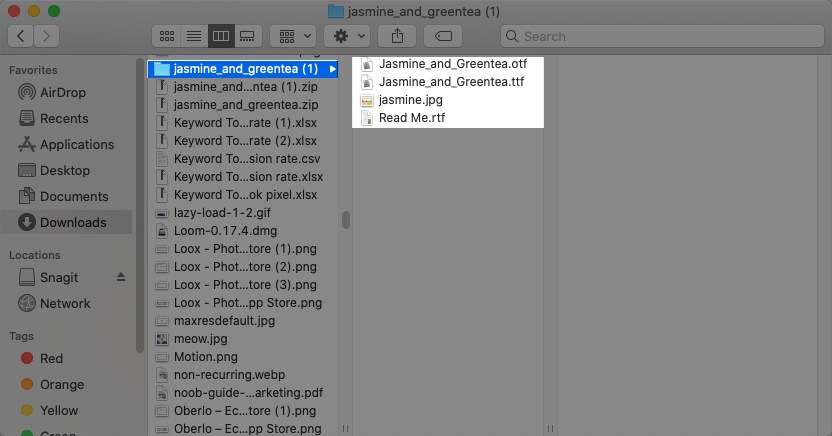Switch to gallery view
The image size is (832, 436).
(x=247, y=36)
